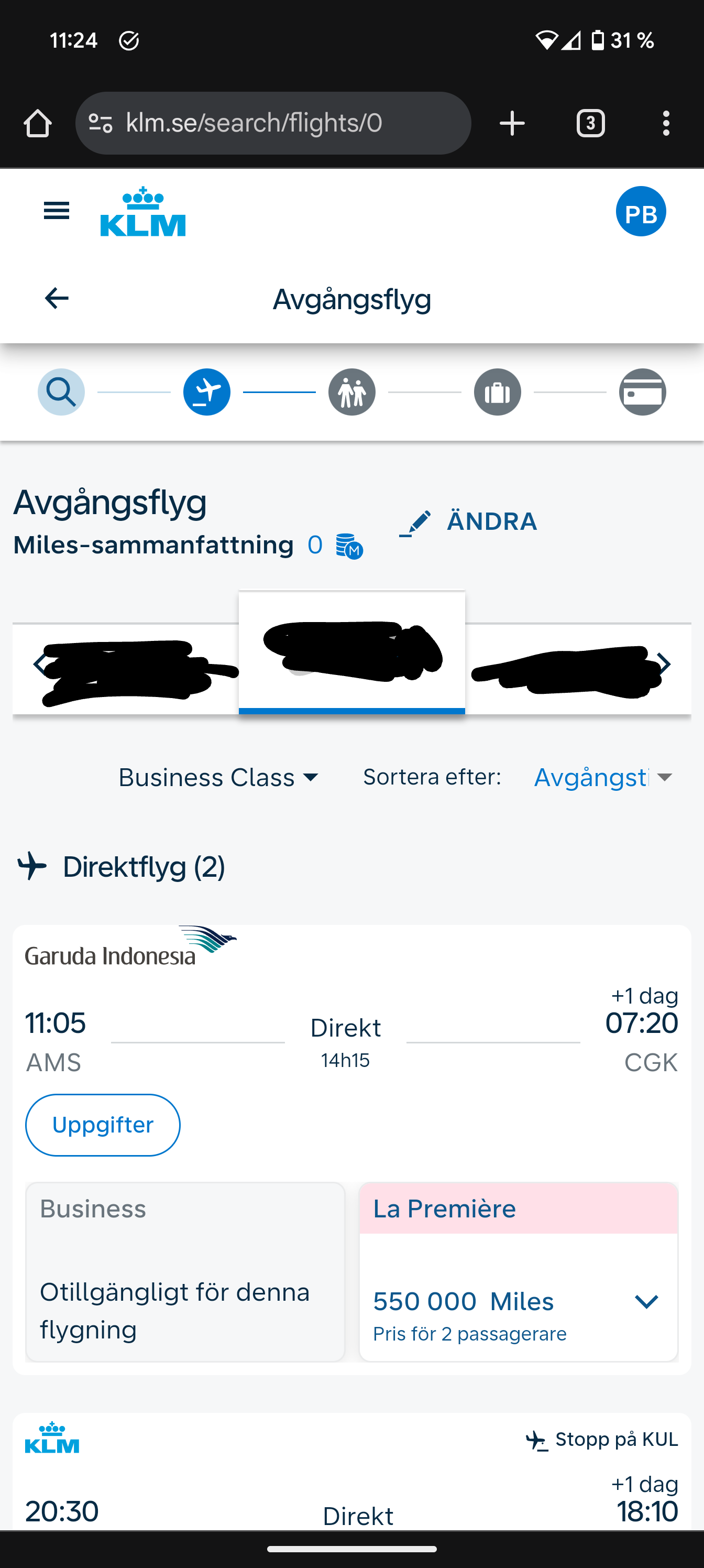Go back using the header arrow
This screenshot has width=704, height=1568.
click(x=57, y=298)
